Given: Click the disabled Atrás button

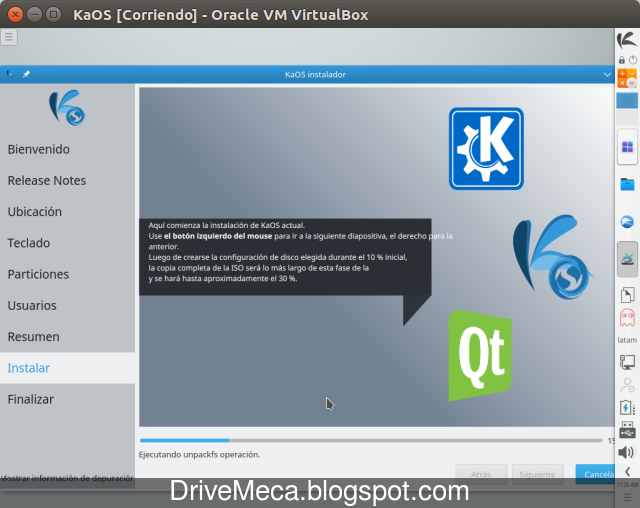Looking at the screenshot, I should pos(481,474).
